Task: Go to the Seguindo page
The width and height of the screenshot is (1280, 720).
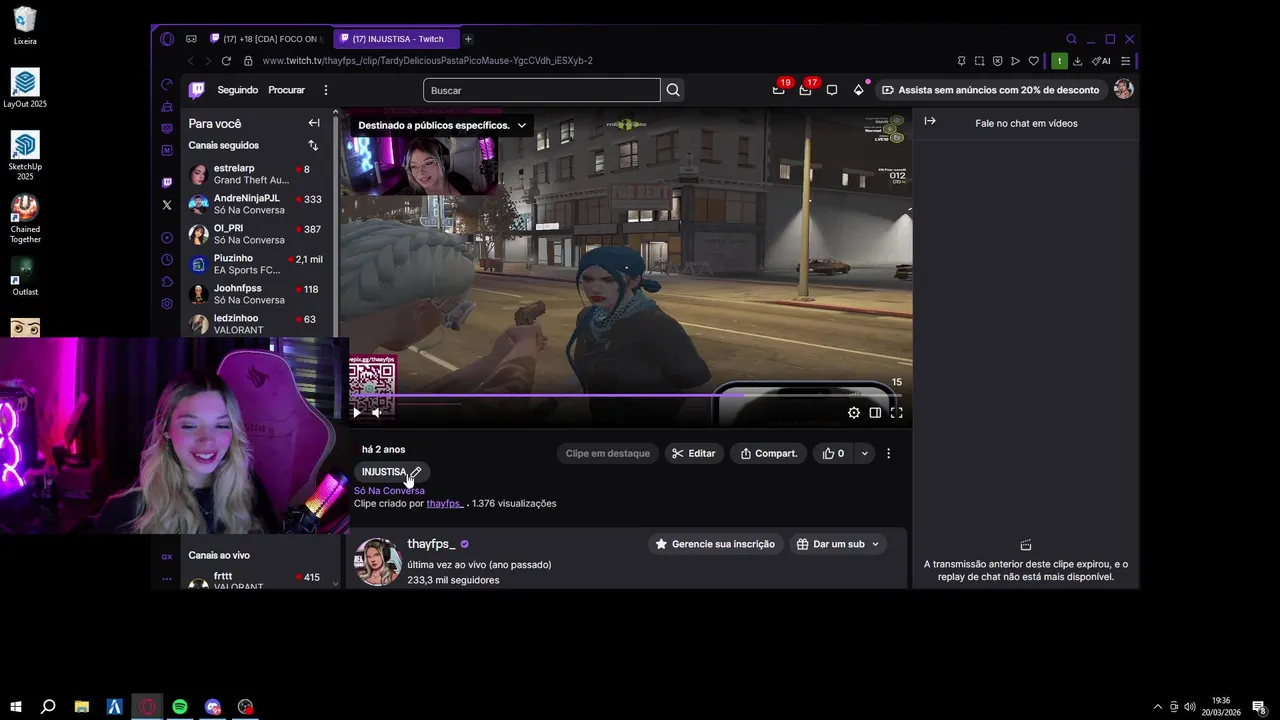Action: [237, 90]
